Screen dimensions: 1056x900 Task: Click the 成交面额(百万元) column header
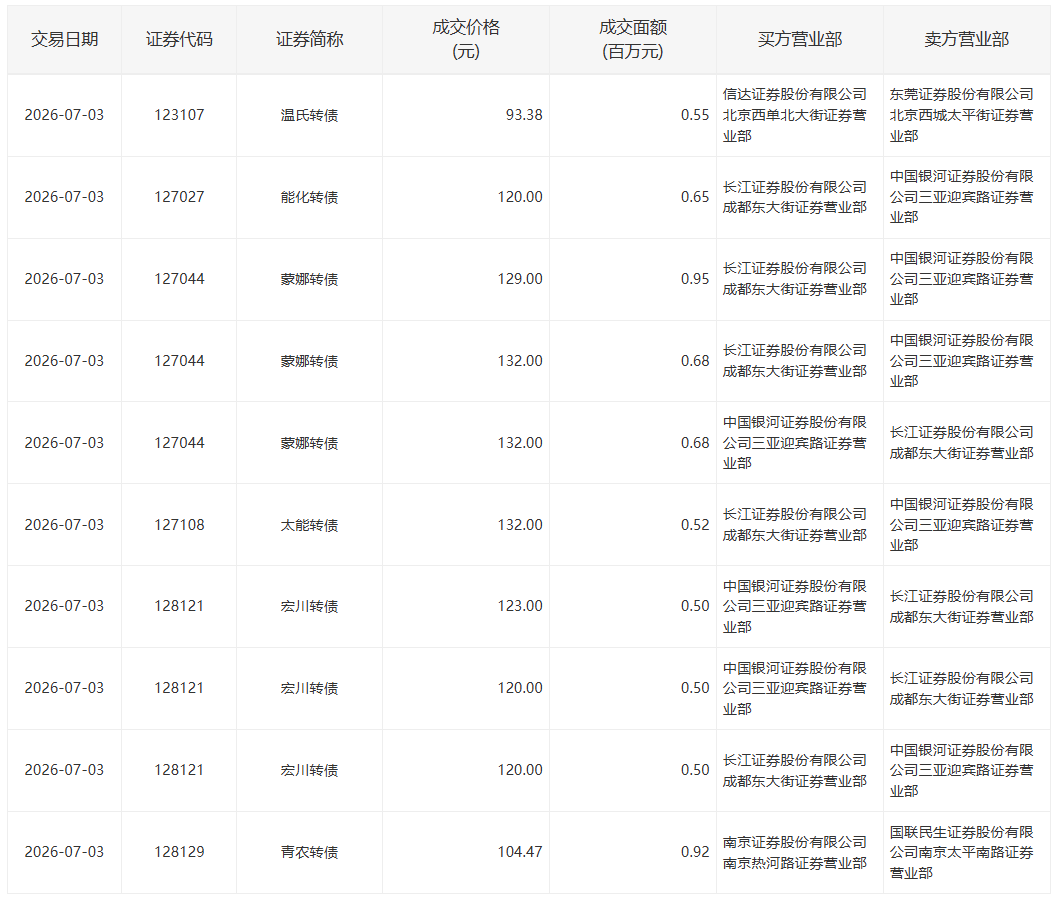633,40
